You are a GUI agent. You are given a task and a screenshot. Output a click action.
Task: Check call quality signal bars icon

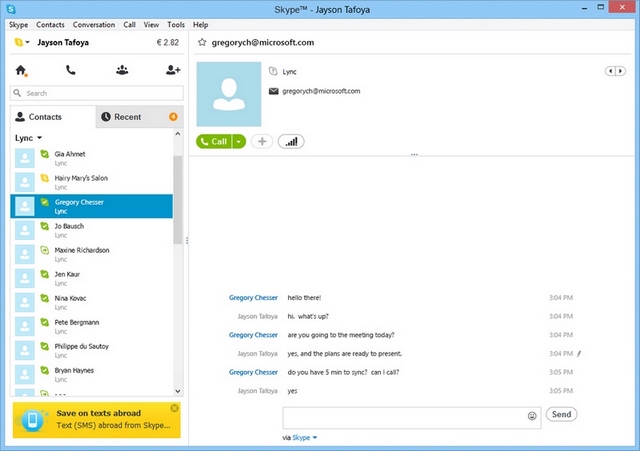click(291, 142)
